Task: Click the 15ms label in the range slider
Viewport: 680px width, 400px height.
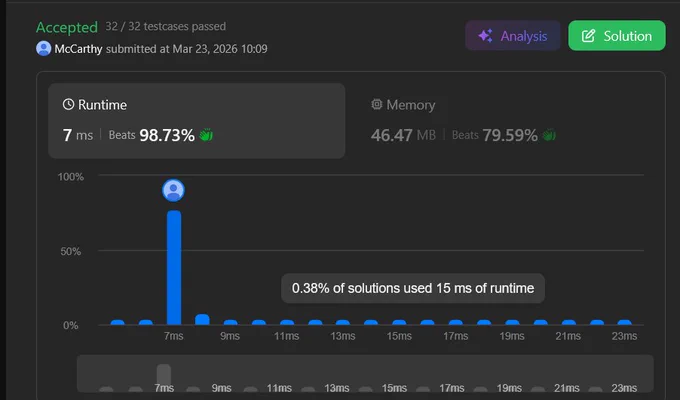Action: click(394, 388)
